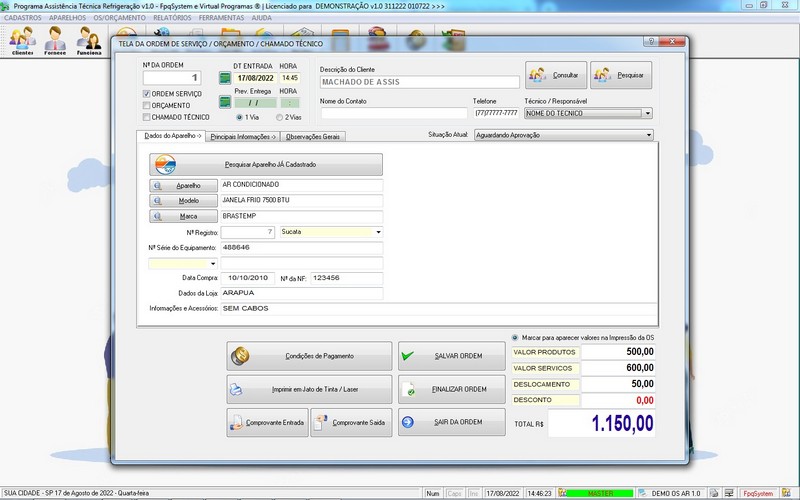Open the Sucata status dropdown
The width and height of the screenshot is (800, 500).
point(378,232)
